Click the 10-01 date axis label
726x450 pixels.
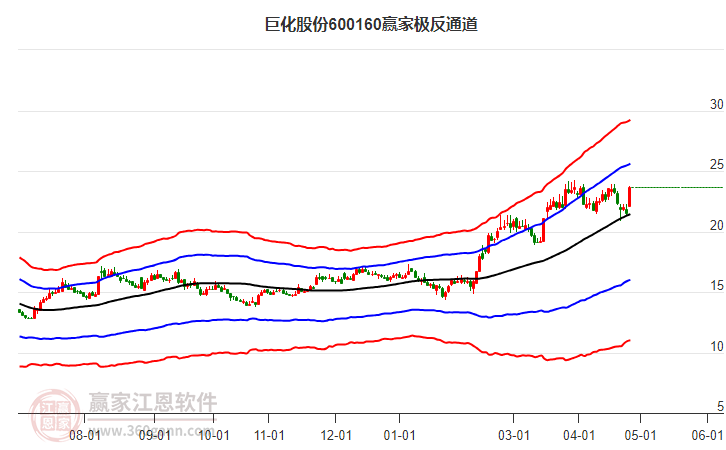click(214, 436)
